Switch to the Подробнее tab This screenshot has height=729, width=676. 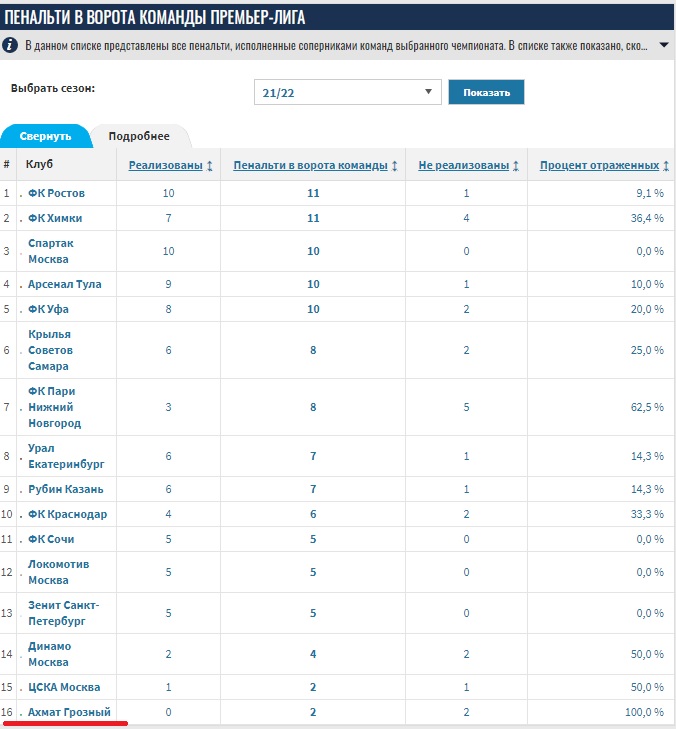click(x=139, y=136)
